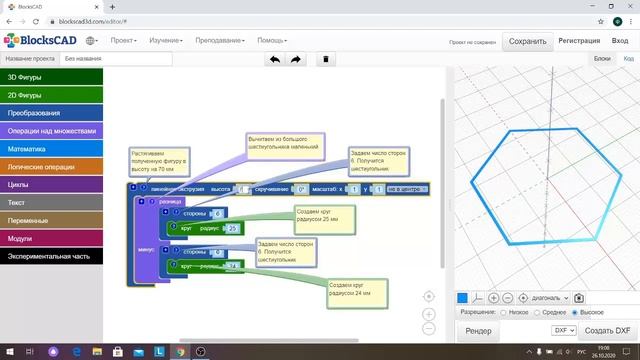Screen dimensions: 640x360
Task: Open the globe language selector
Action: coord(92,40)
